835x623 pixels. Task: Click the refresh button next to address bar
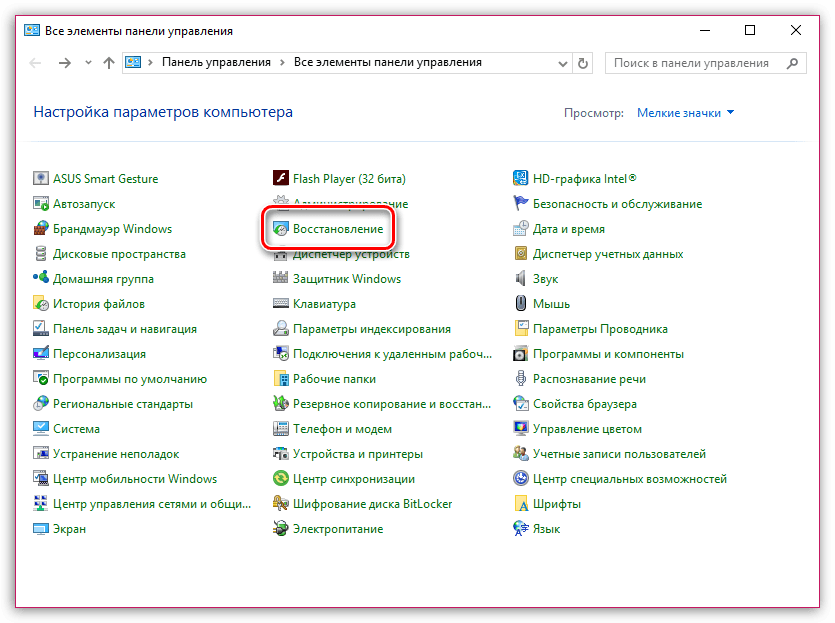584,62
